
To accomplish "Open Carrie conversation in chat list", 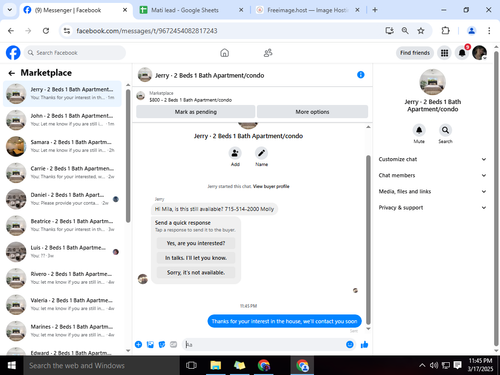I will coord(62,173).
